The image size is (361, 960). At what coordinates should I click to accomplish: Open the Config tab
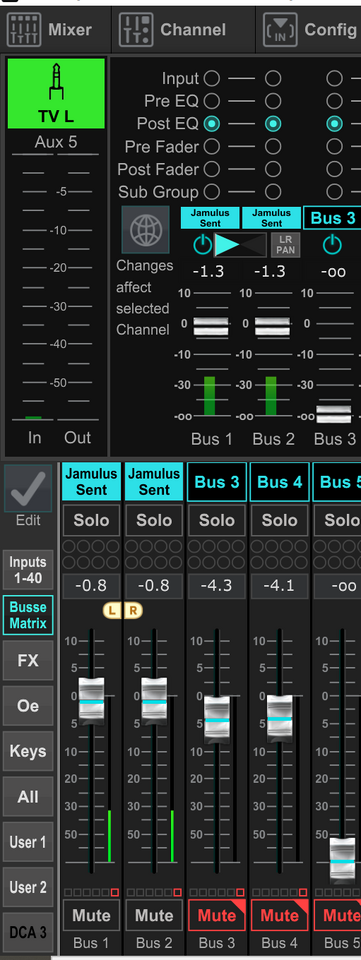pyautogui.click(x=311, y=29)
